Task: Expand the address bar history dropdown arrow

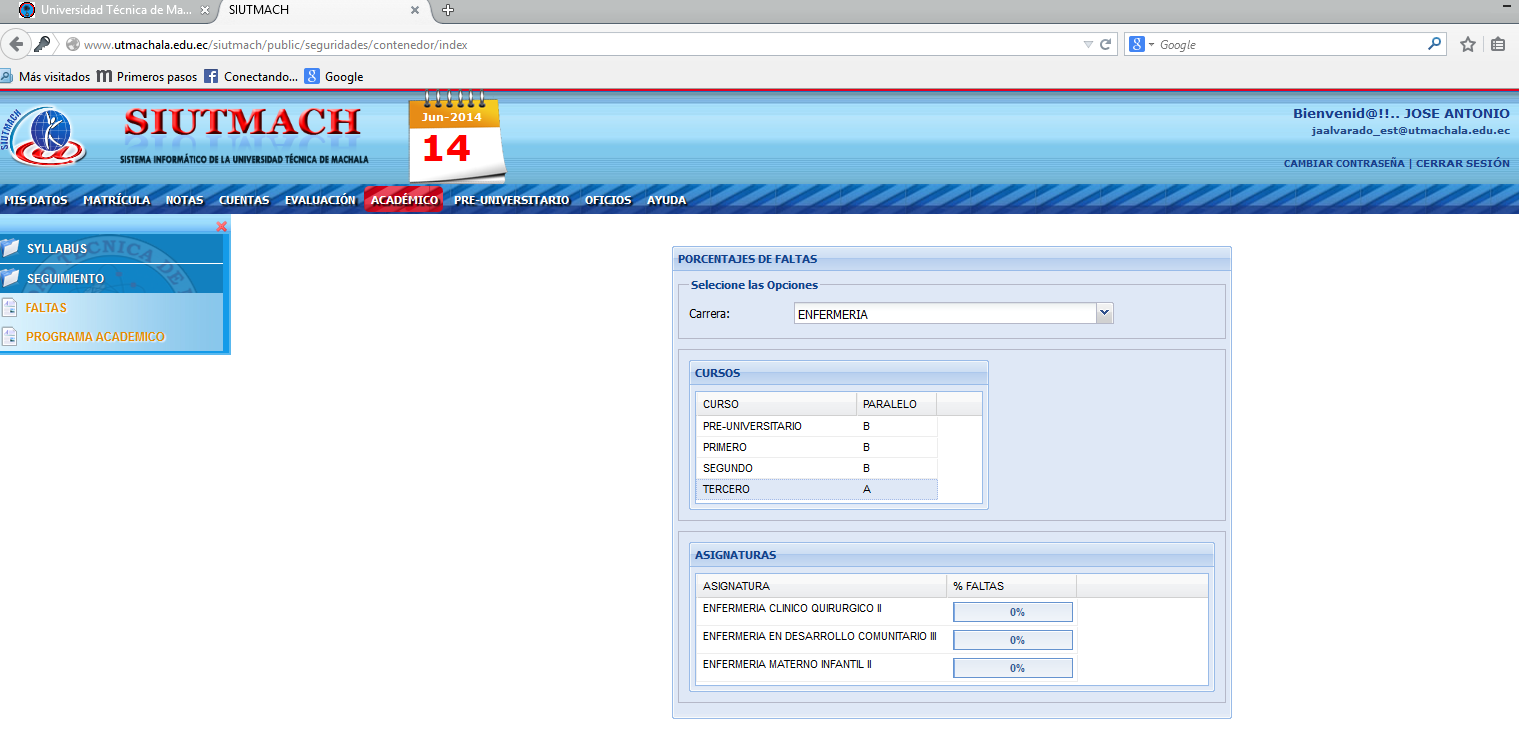Action: pos(1088,44)
